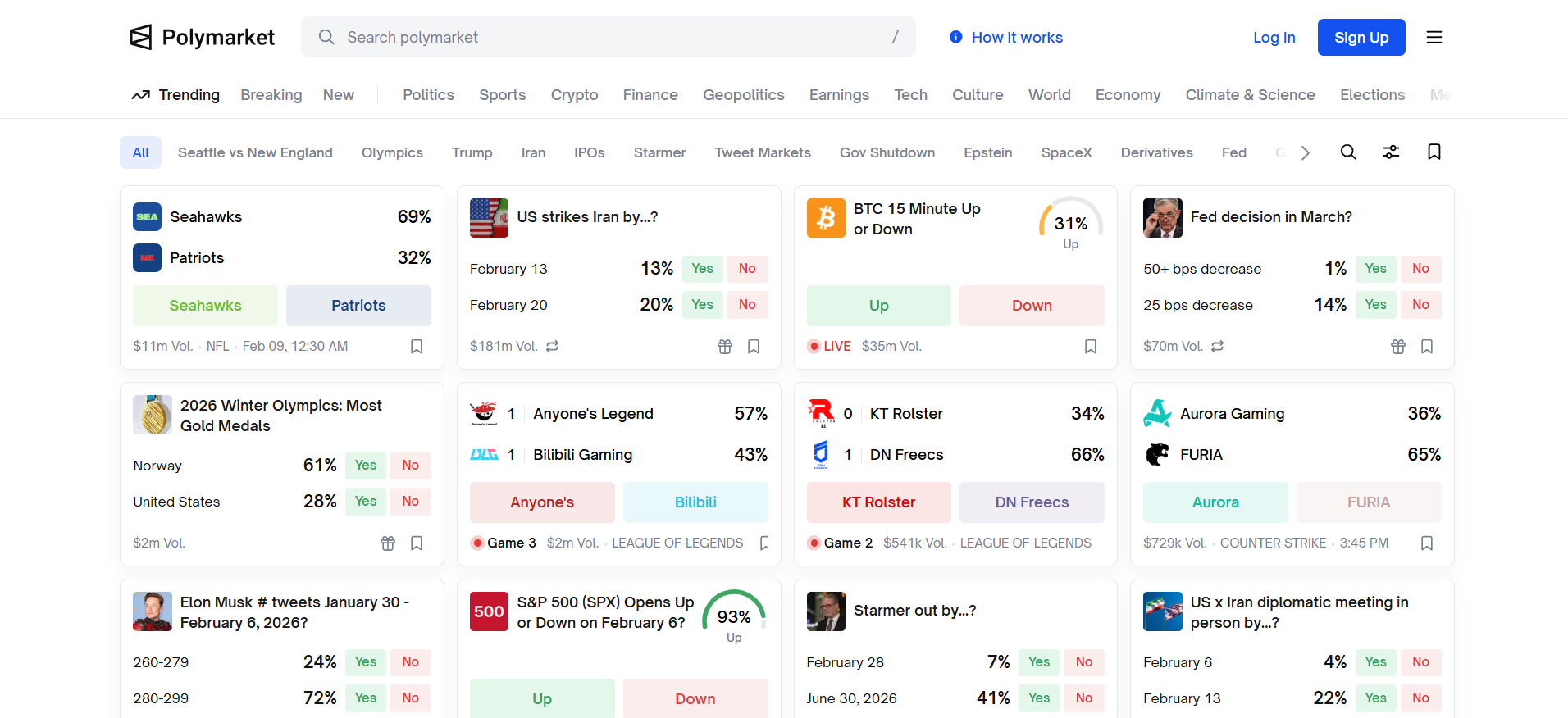
Task: Expand more topic filters with right chevron
Action: [1306, 153]
